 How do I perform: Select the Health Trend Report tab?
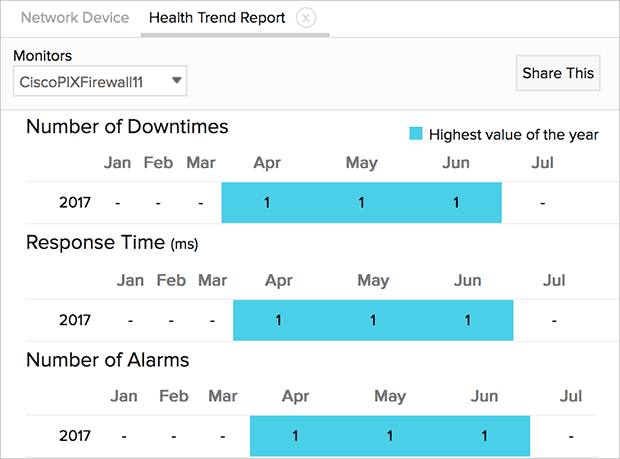pyautogui.click(x=217, y=18)
